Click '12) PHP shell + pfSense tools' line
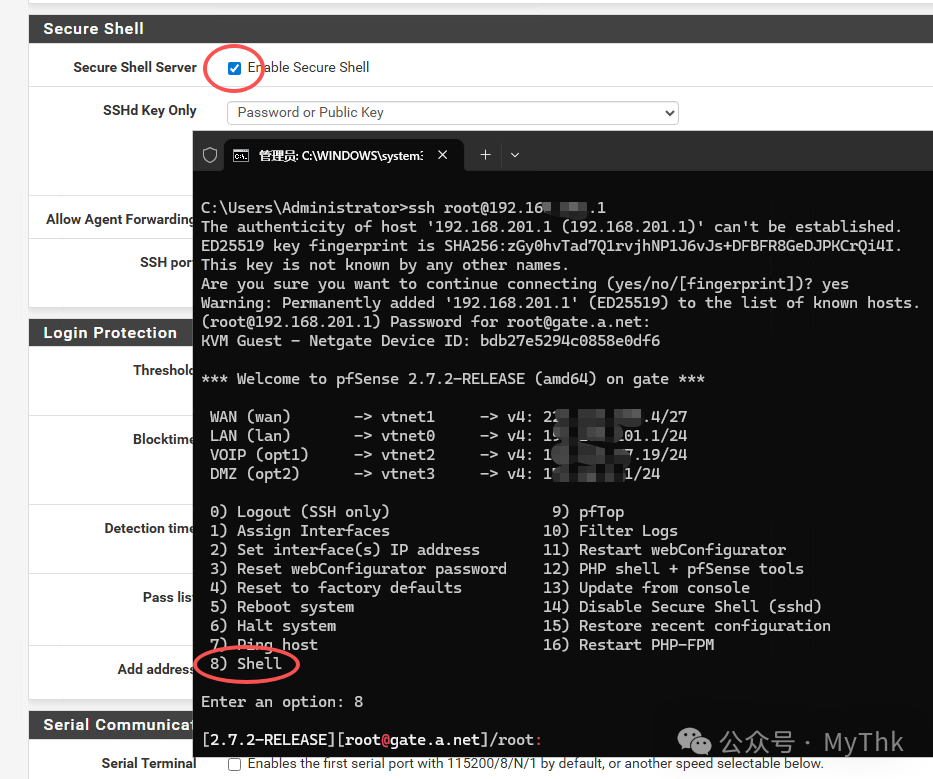 (x=674, y=569)
